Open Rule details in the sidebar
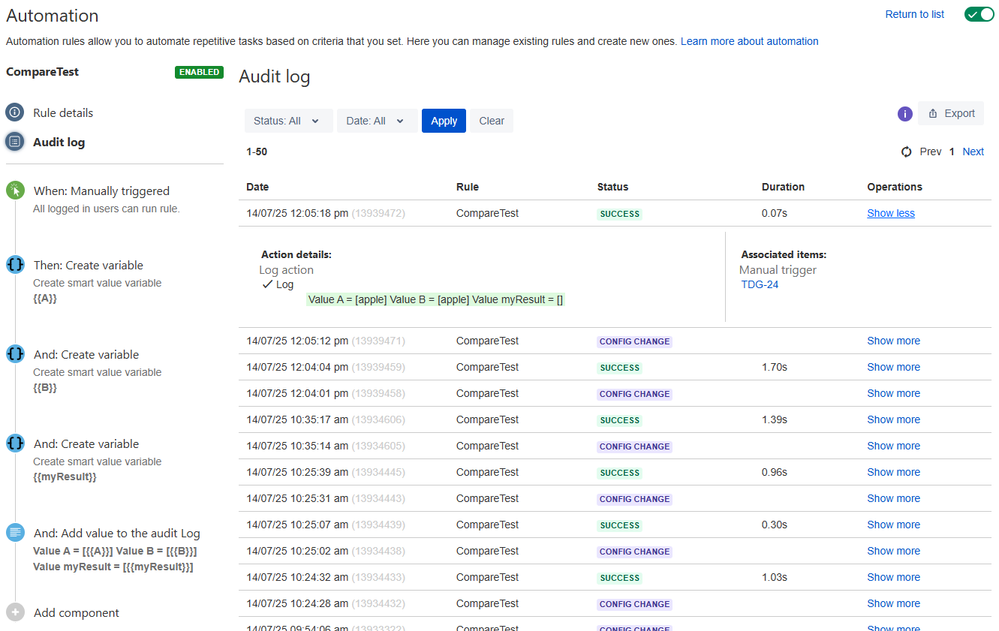The height and width of the screenshot is (631, 999). (63, 113)
